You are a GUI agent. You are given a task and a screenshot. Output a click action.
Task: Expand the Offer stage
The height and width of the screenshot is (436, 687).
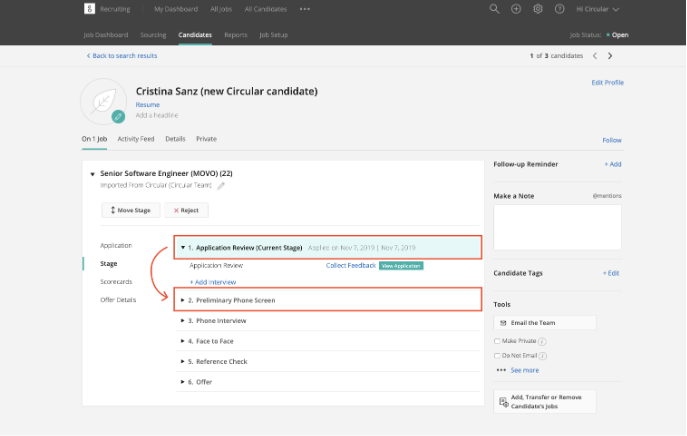click(183, 382)
